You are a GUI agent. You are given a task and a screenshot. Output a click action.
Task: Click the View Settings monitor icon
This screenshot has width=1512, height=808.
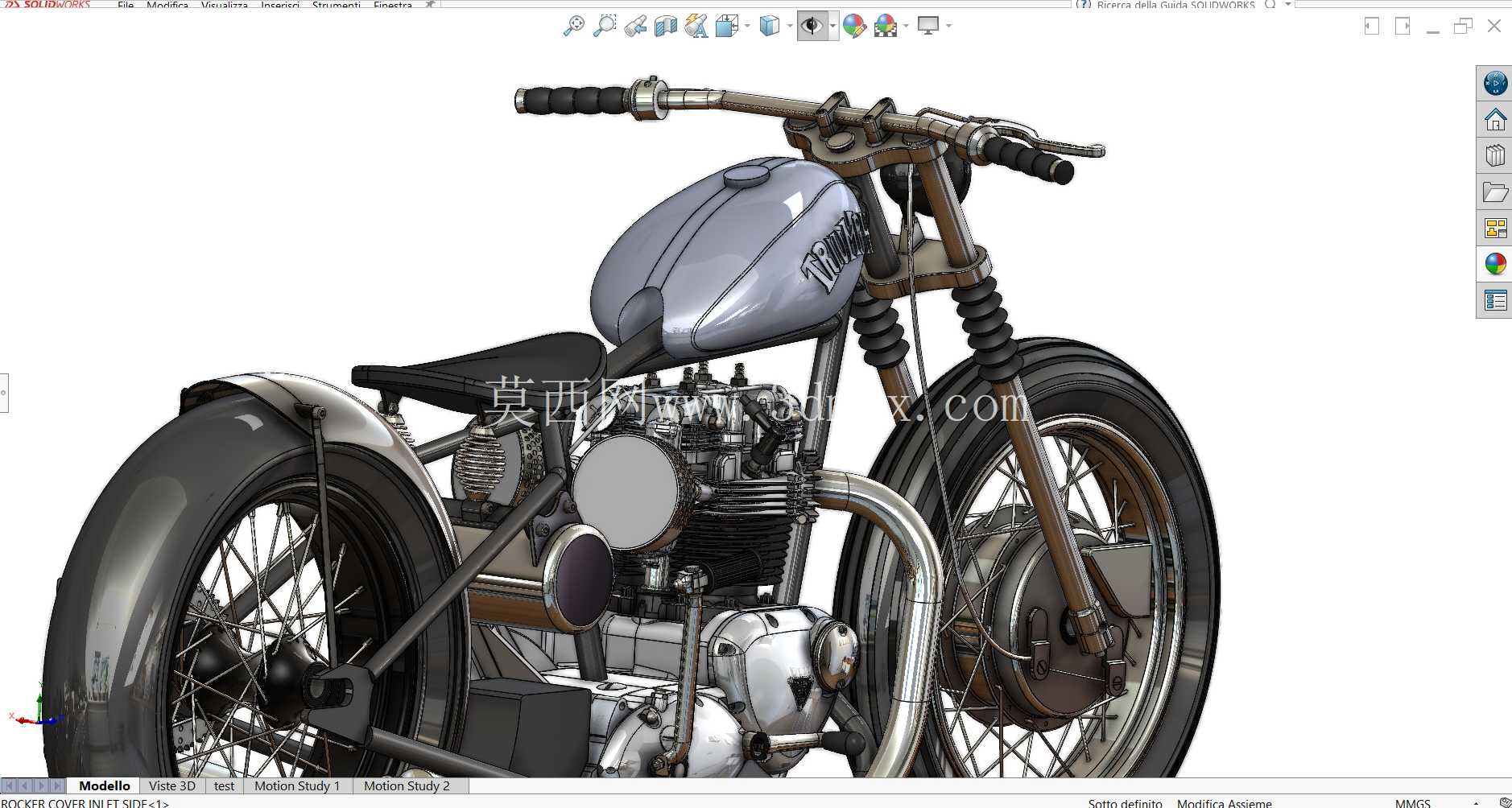click(928, 26)
